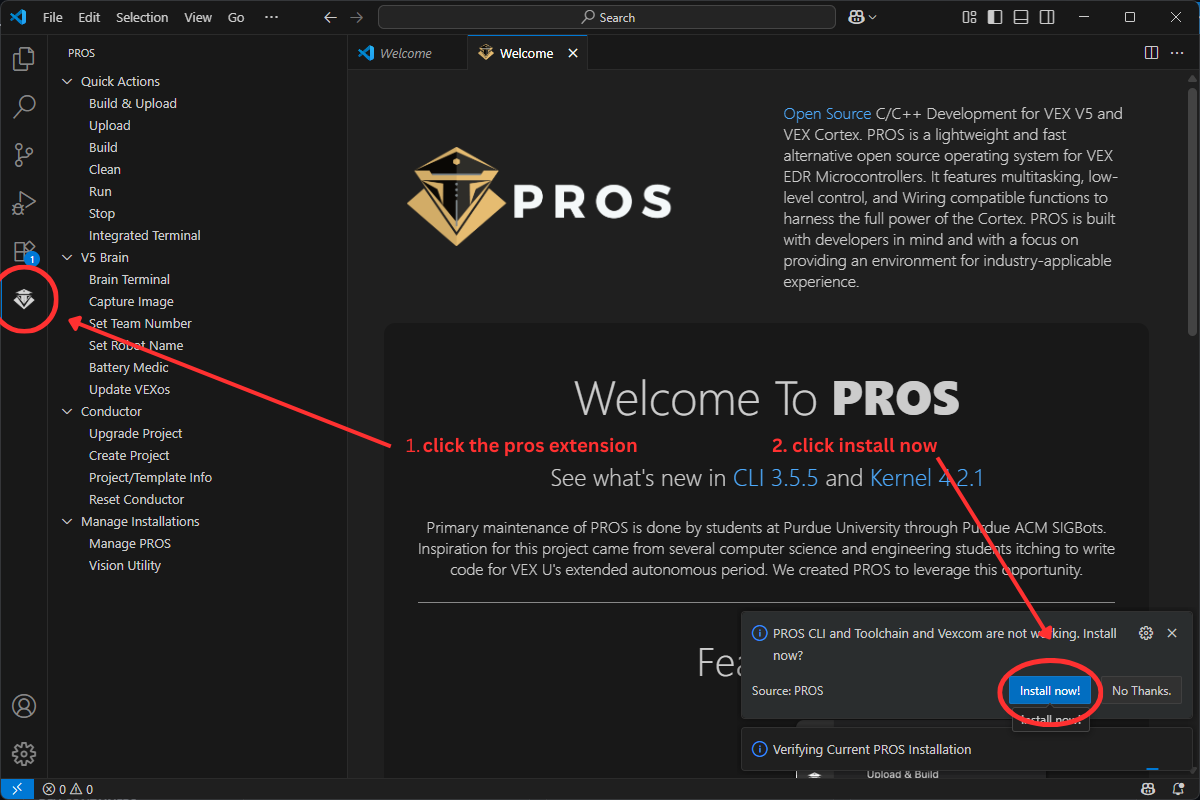Screen dimensions: 1200x800
Task: Collapse the V5 Brain section
Action: [68, 258]
